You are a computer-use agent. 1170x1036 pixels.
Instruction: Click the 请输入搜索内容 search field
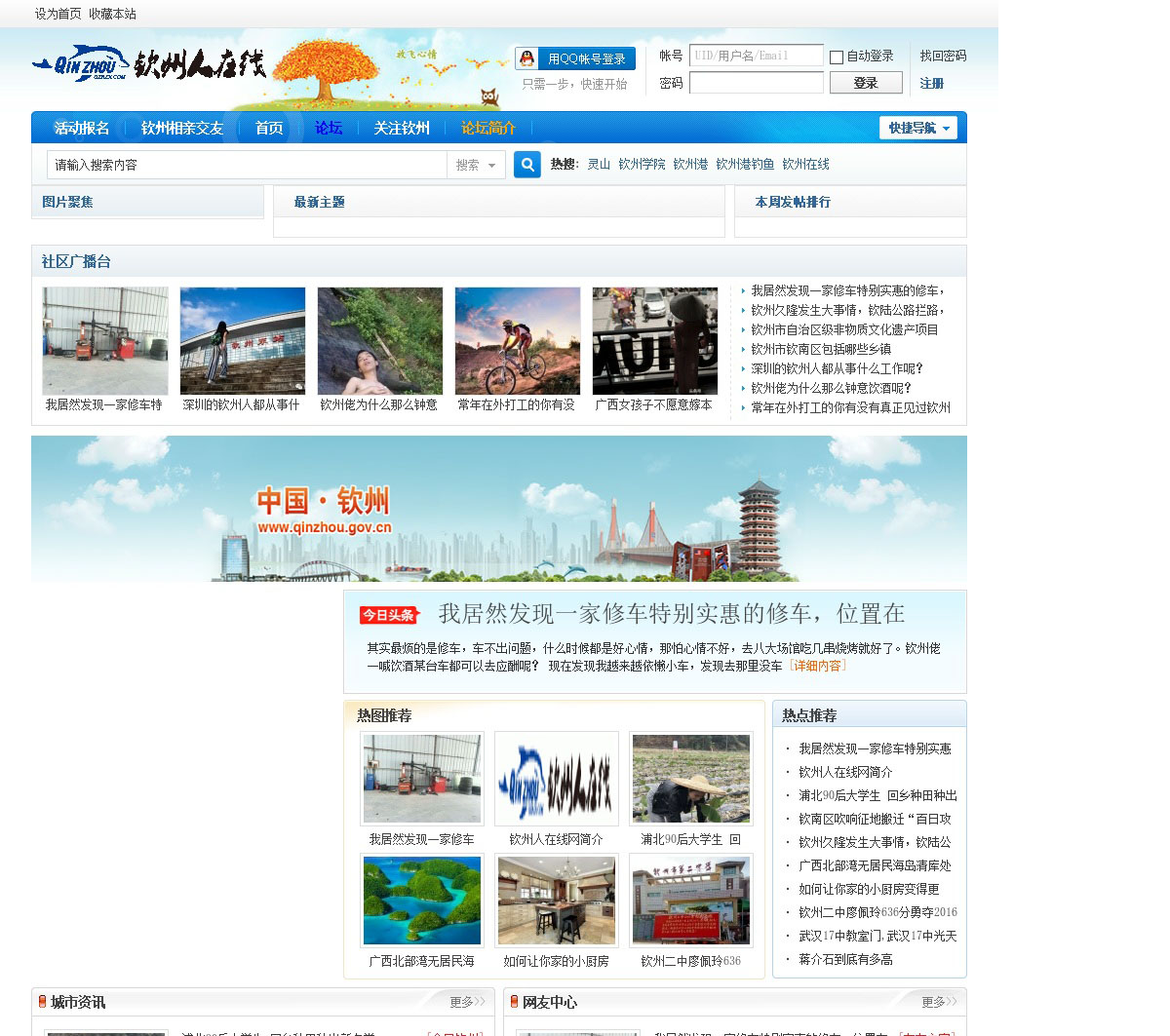247,166
